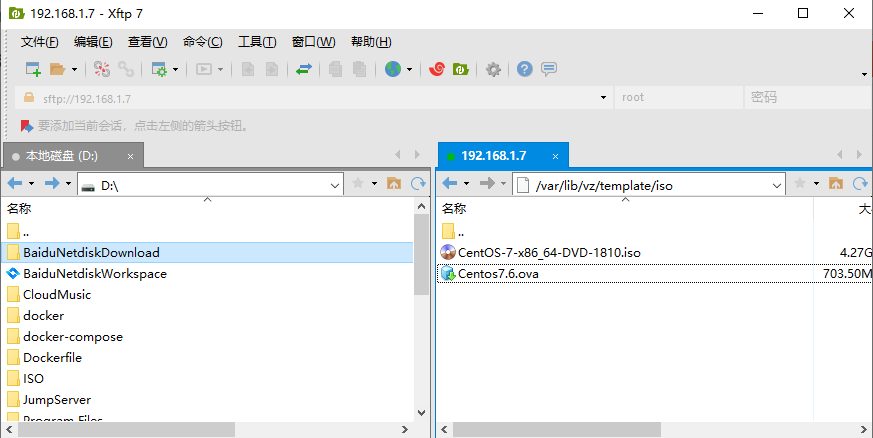The image size is (873, 438).
Task: Open the 文件(F) menu
Action: [x=40, y=42]
